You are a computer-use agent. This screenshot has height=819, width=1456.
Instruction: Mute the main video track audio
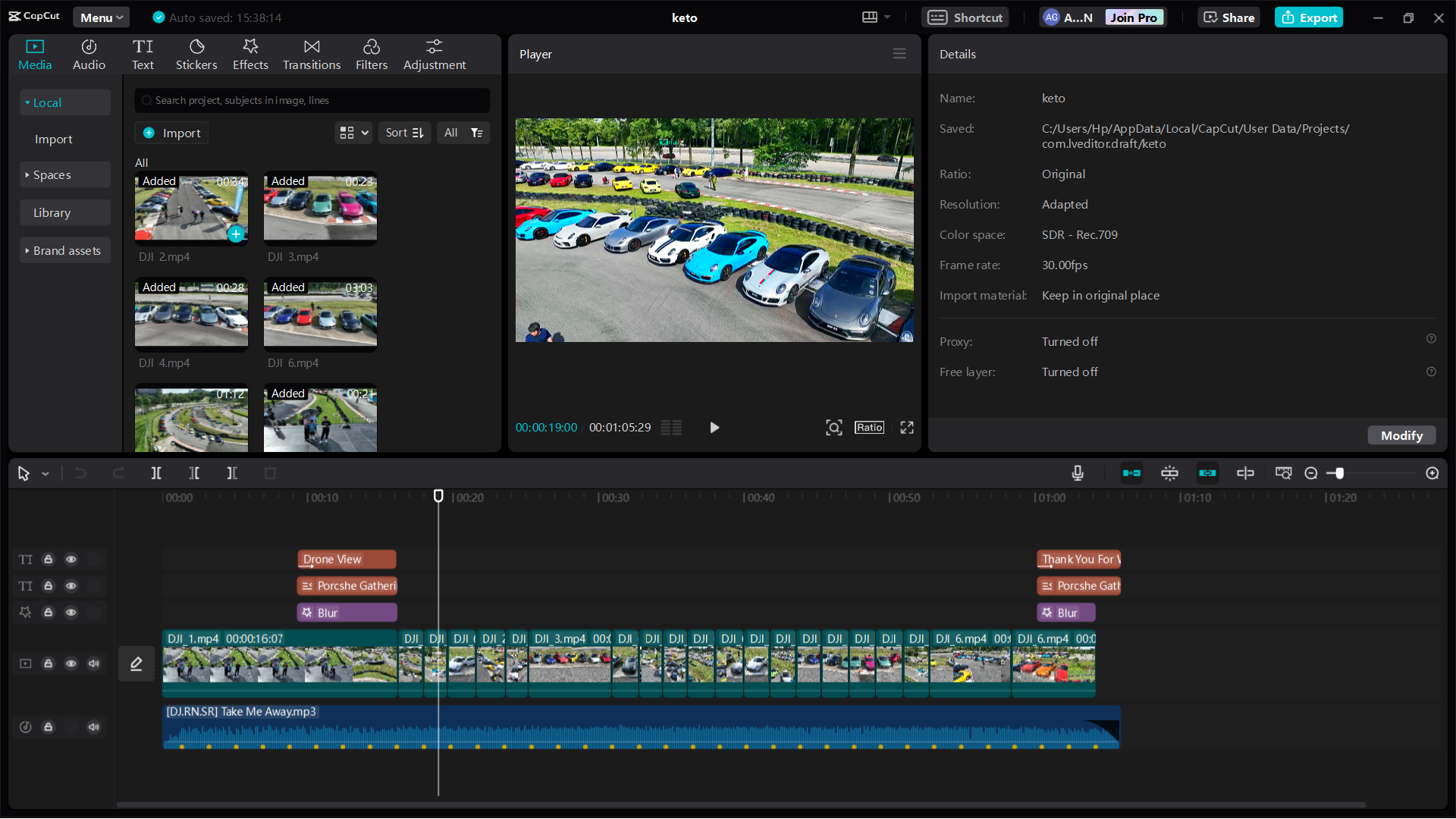(x=94, y=664)
